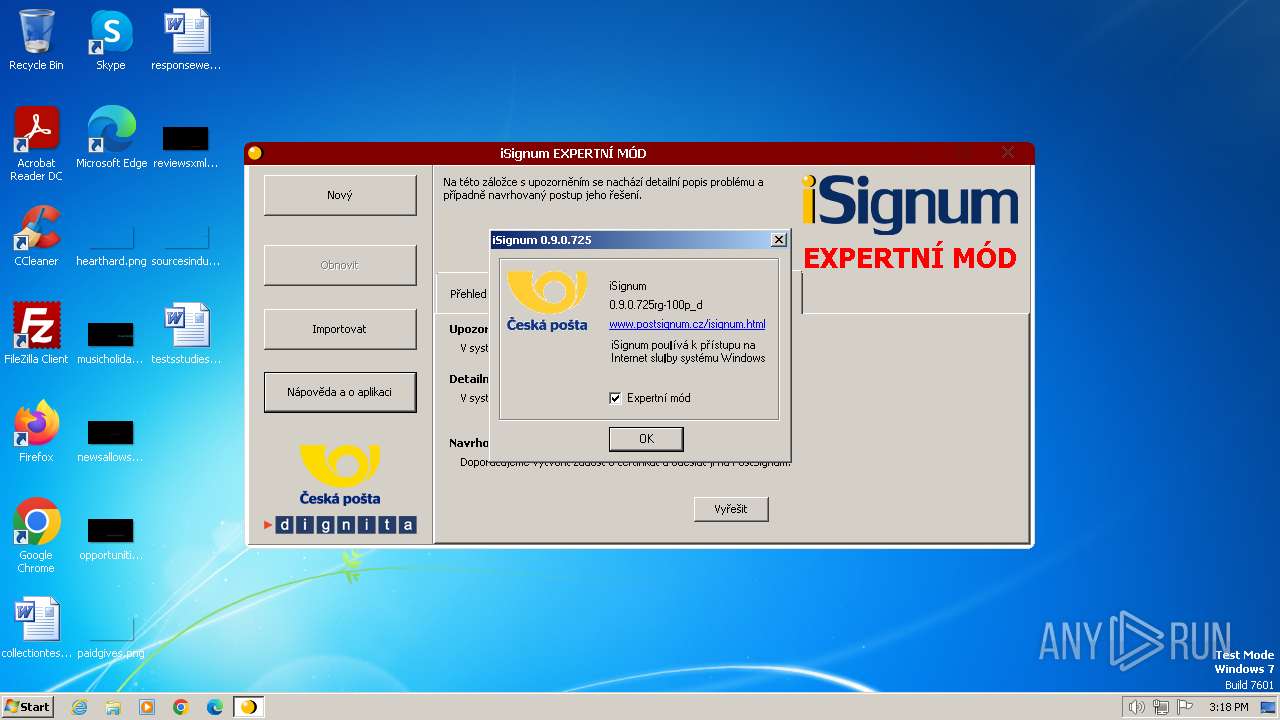Open the Firefox desktop shortcut

tap(36, 432)
